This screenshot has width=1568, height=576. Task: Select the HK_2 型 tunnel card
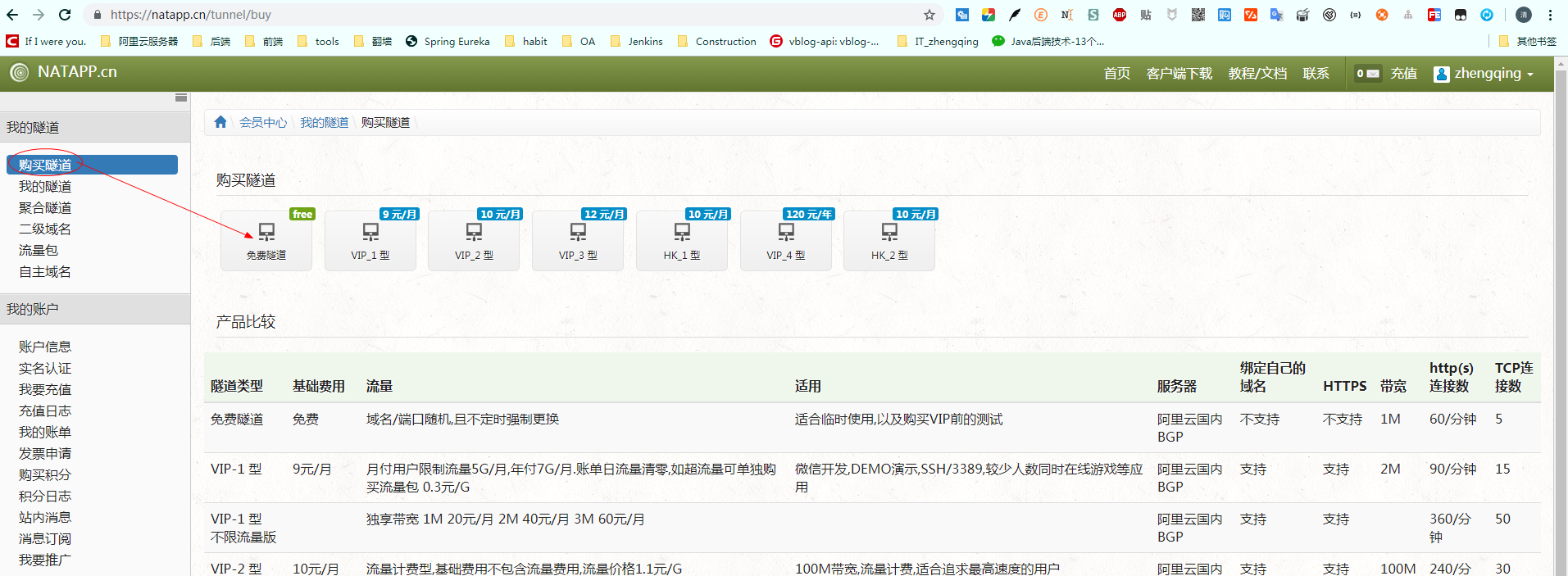(x=889, y=240)
